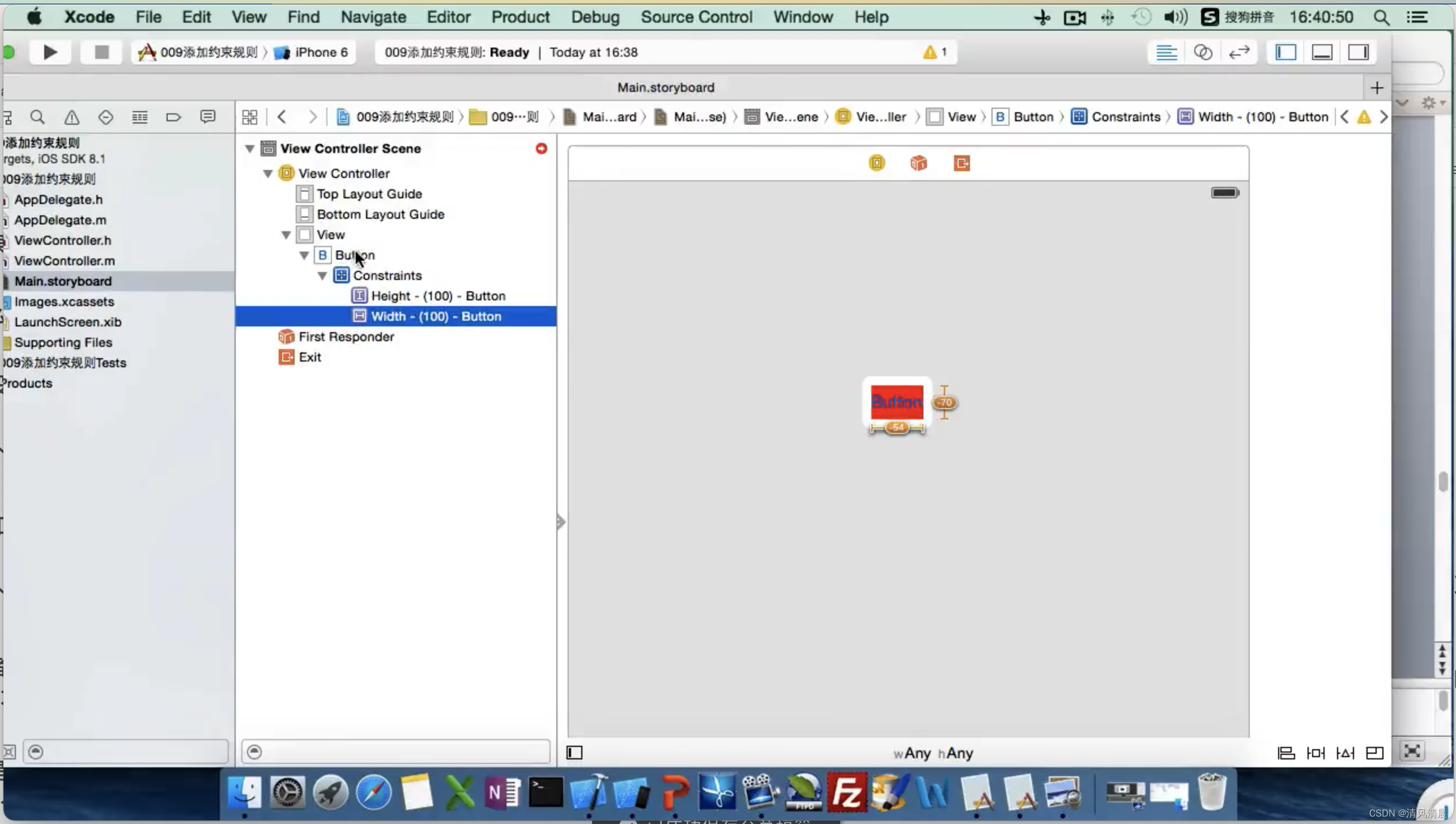The width and height of the screenshot is (1456, 824).
Task: Toggle checkbox next to Button element
Action: tap(305, 254)
